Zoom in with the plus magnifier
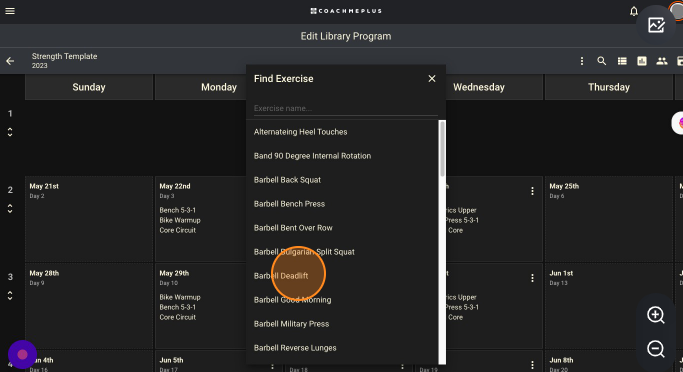The width and height of the screenshot is (683, 372). [656, 315]
